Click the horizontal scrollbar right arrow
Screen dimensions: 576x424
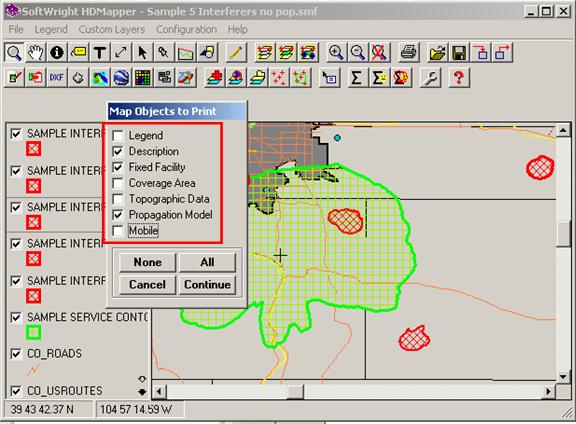(548, 391)
